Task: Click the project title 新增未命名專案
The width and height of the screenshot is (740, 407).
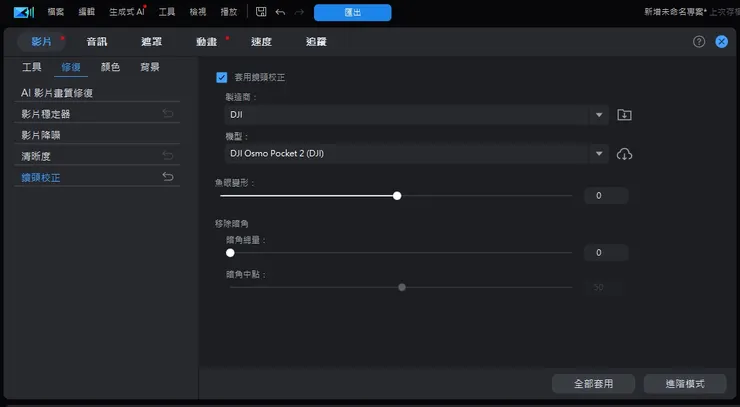Action: [x=675, y=12]
